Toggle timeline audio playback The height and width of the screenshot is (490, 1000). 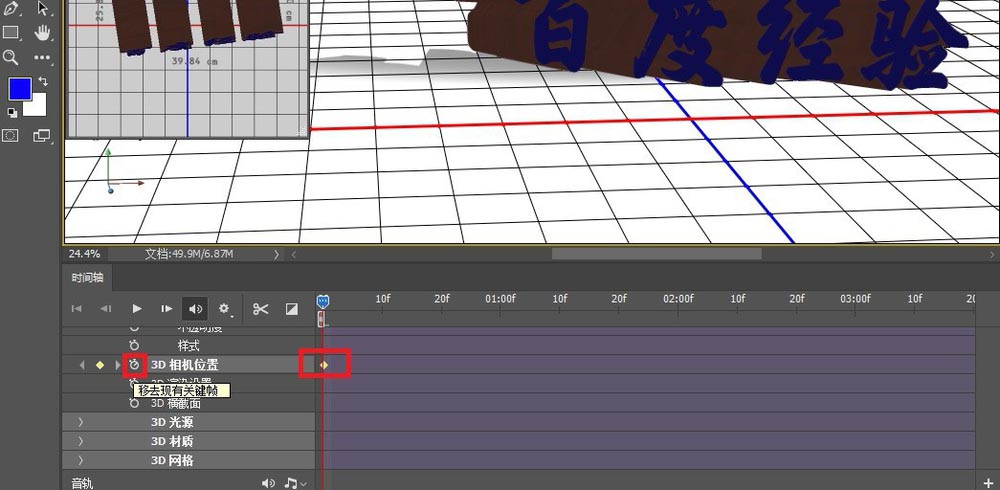[195, 309]
